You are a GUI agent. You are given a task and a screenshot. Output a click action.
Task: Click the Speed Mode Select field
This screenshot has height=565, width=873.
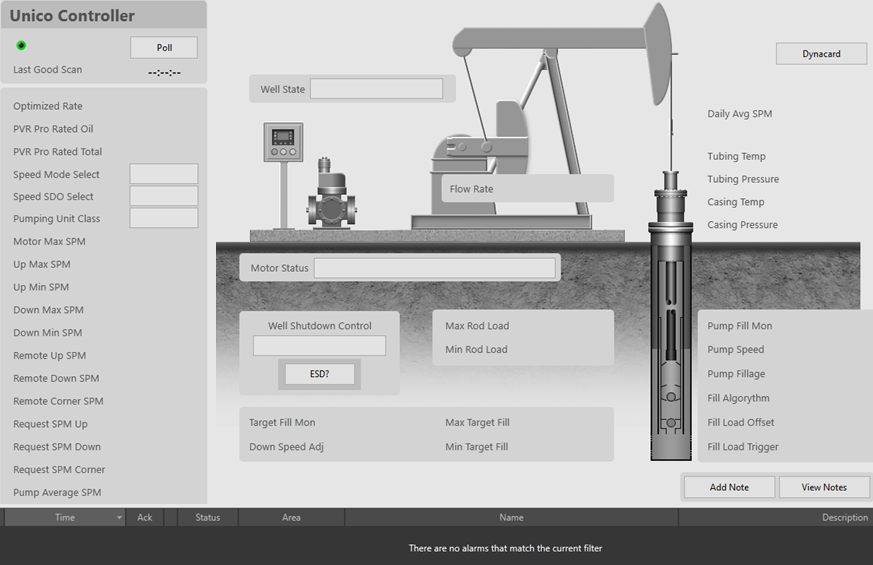164,174
